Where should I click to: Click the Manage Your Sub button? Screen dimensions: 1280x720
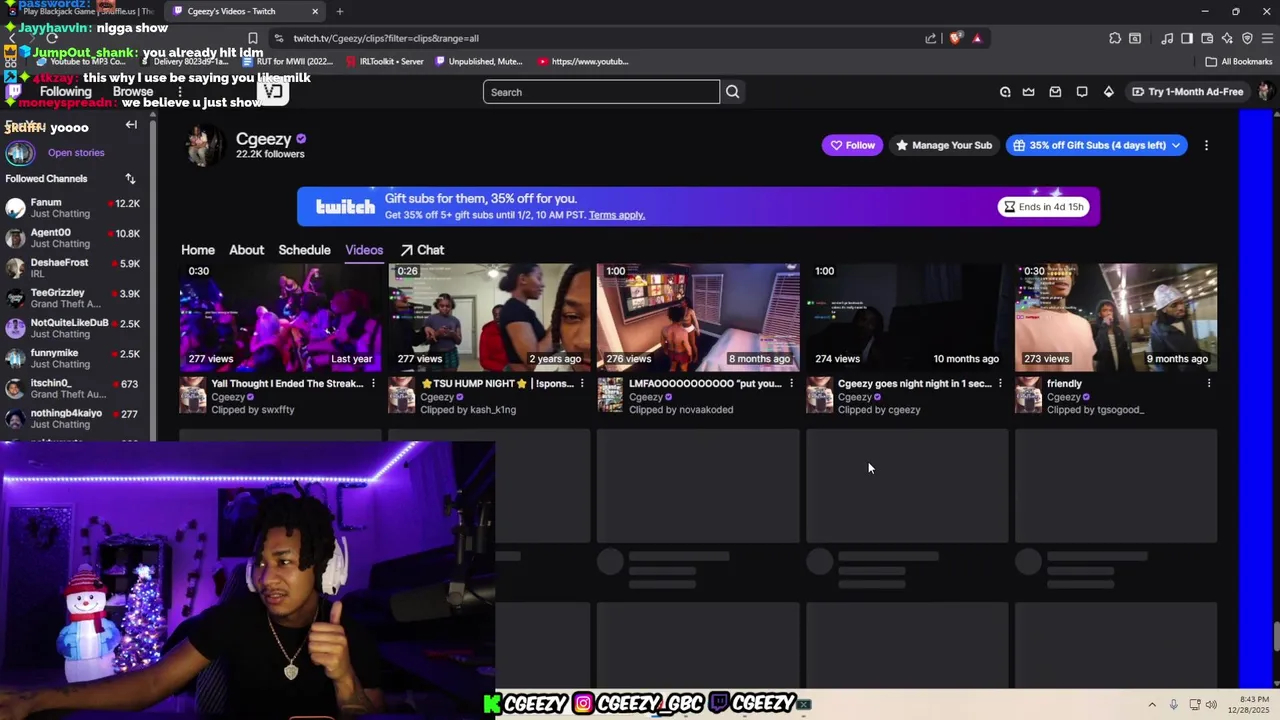(x=943, y=145)
